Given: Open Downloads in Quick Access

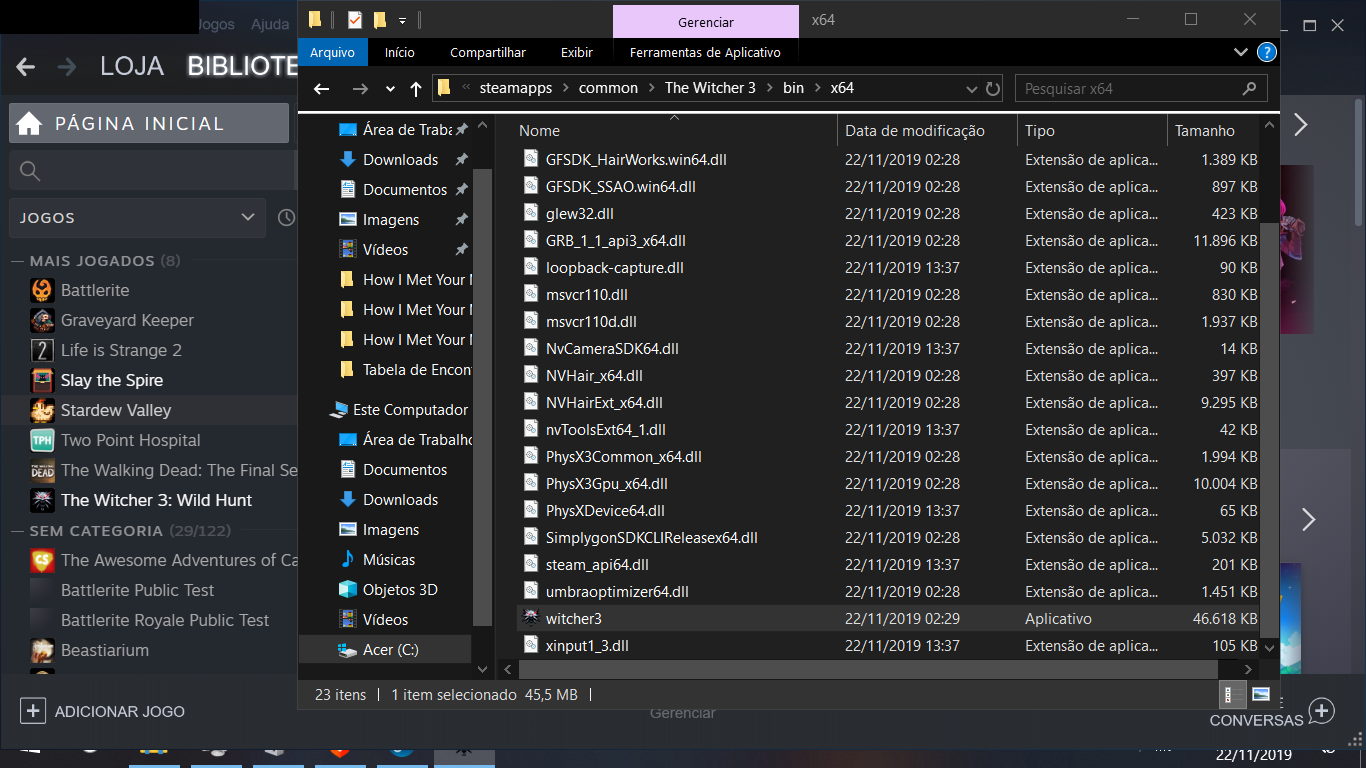Looking at the screenshot, I should point(400,160).
